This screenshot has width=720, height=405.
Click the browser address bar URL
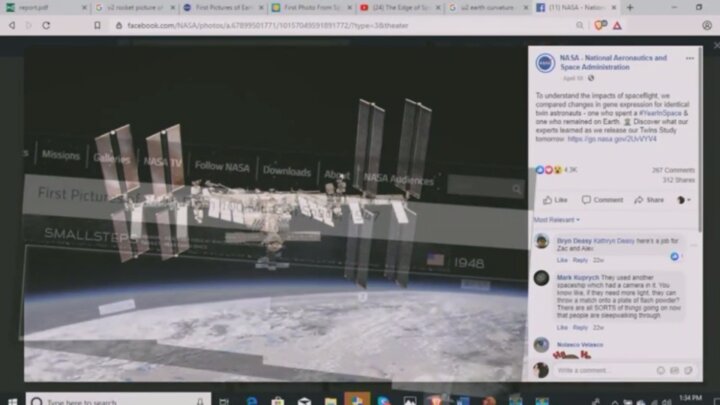268,25
